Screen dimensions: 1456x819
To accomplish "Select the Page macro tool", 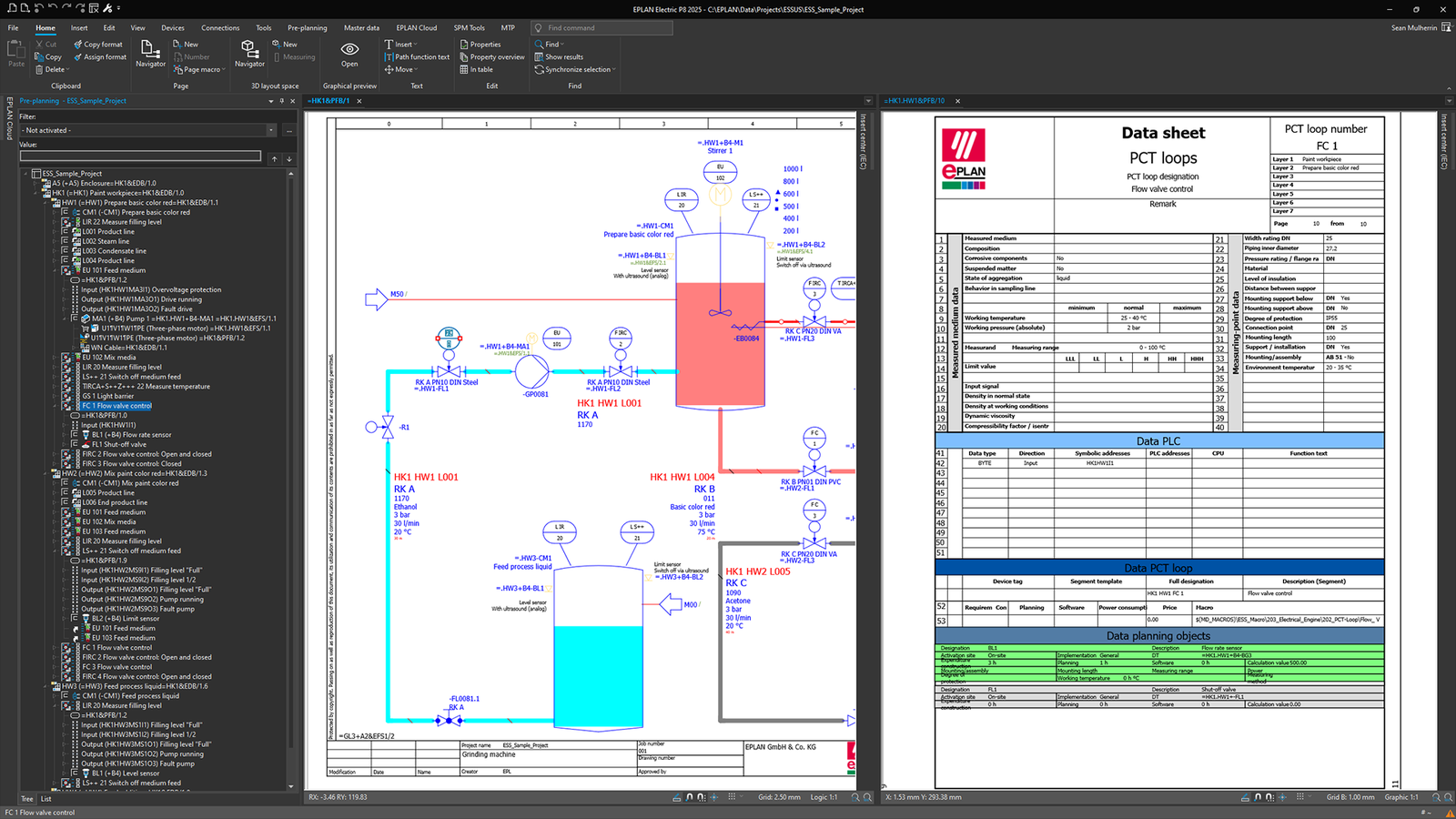I will point(198,69).
